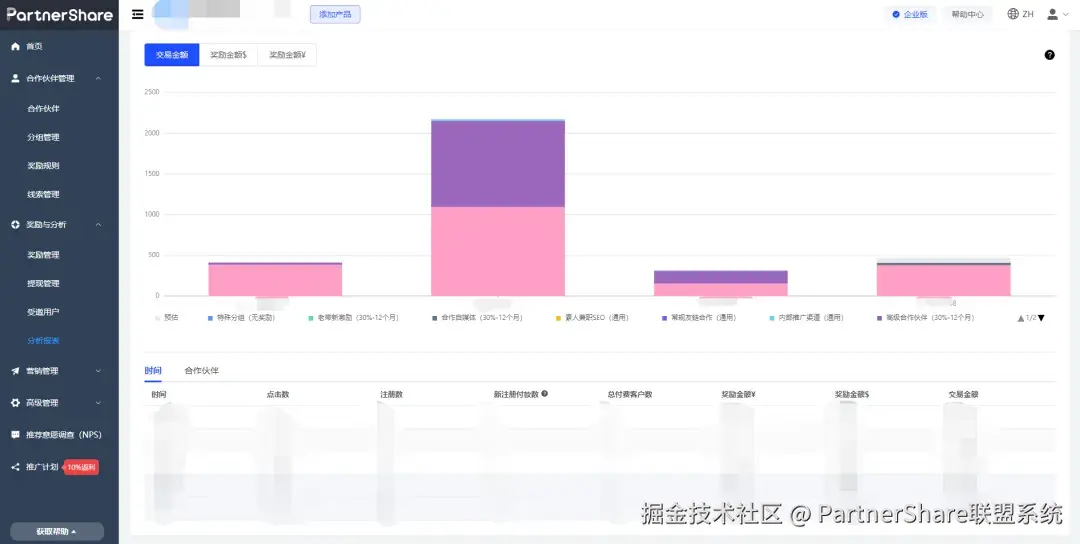Click the tallest bar's purple segment
This screenshot has height=544, width=1080.
coord(498,164)
